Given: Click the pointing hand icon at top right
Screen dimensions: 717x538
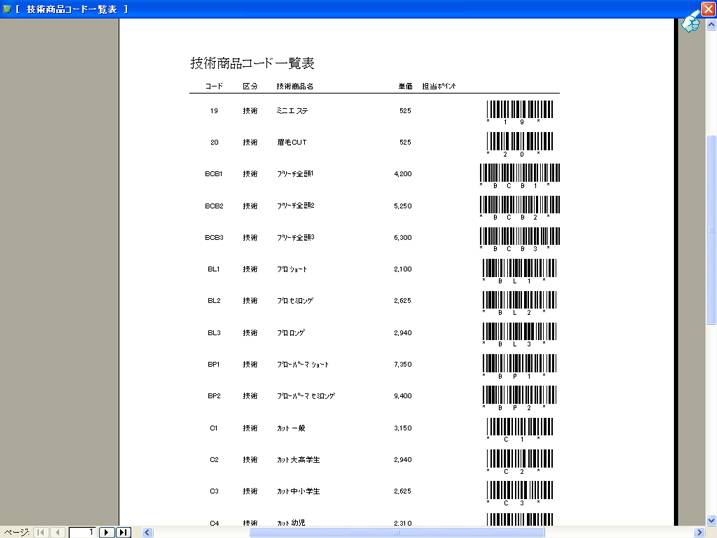Looking at the screenshot, I should click(x=691, y=21).
